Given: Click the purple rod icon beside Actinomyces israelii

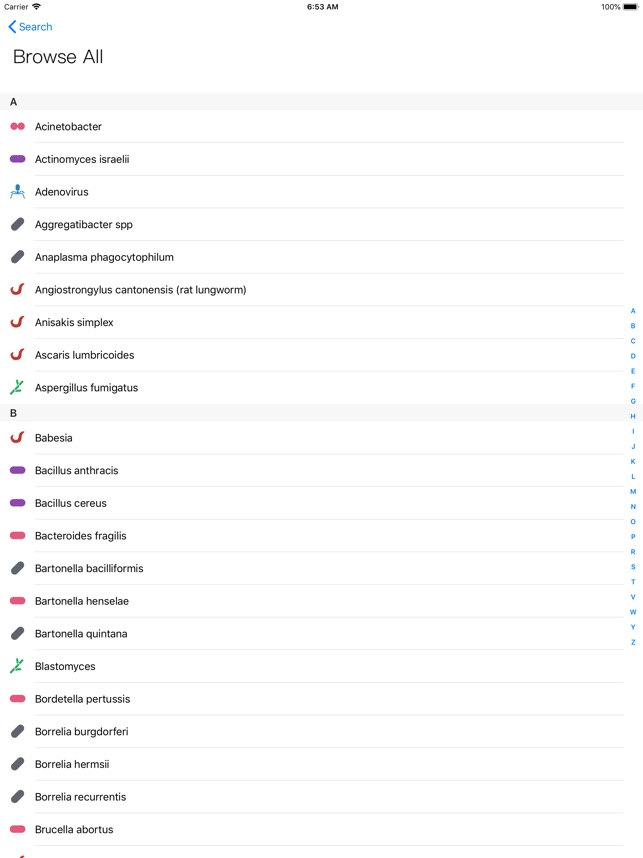Looking at the screenshot, I should click(17, 158).
